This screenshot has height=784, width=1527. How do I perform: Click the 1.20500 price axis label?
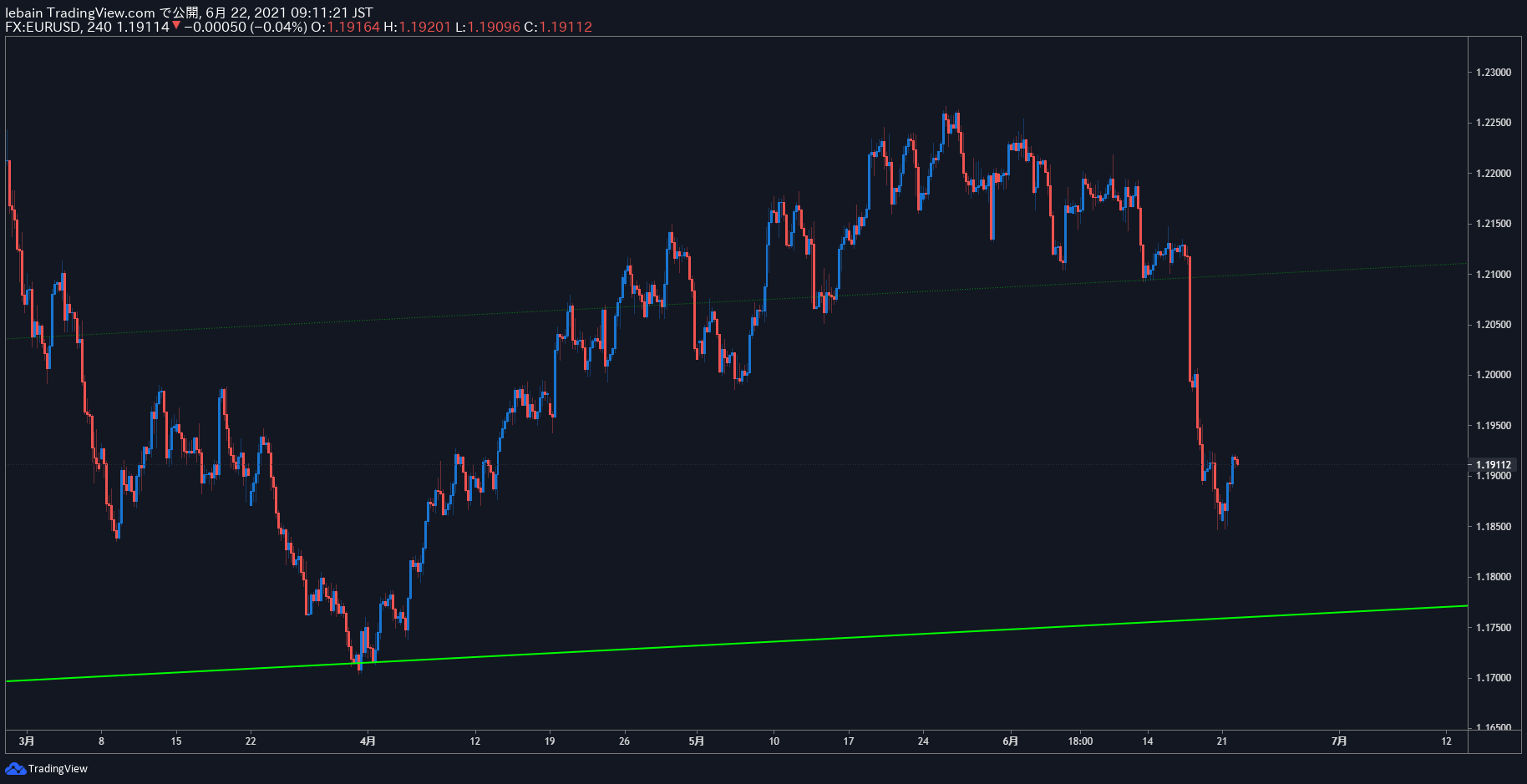(x=1494, y=325)
